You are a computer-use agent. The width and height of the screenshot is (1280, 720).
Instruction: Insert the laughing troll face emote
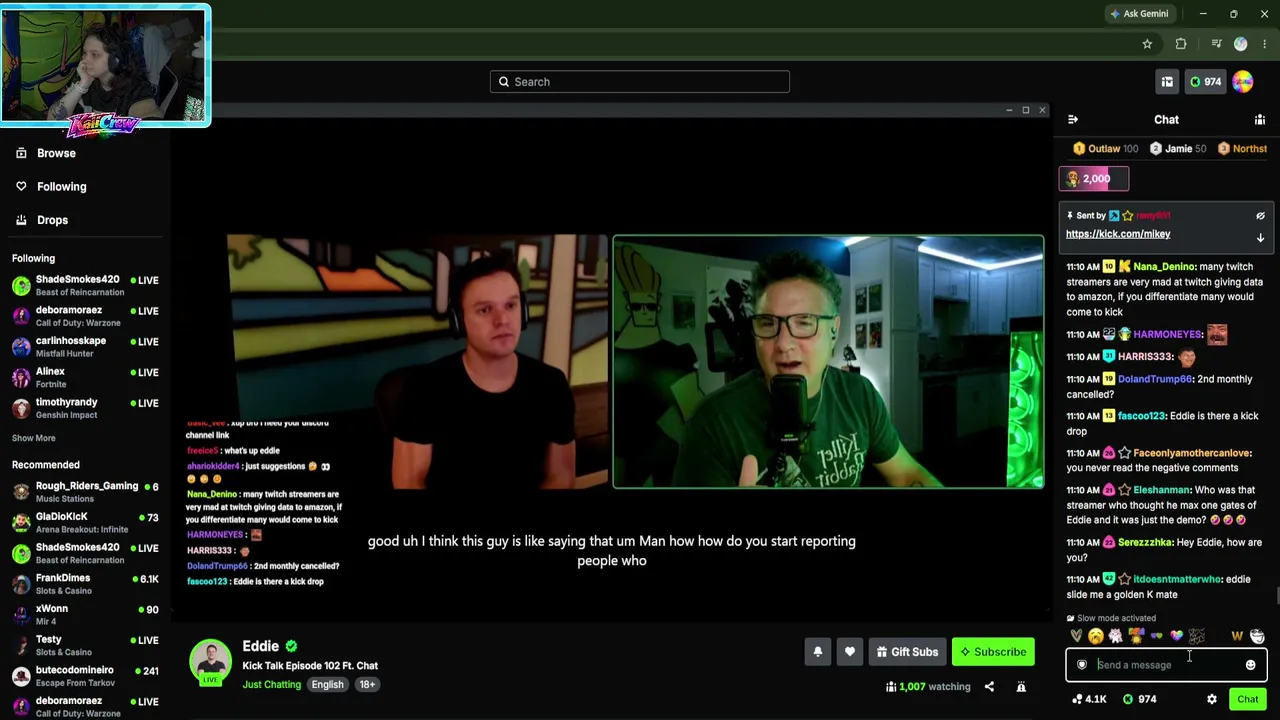click(1257, 636)
